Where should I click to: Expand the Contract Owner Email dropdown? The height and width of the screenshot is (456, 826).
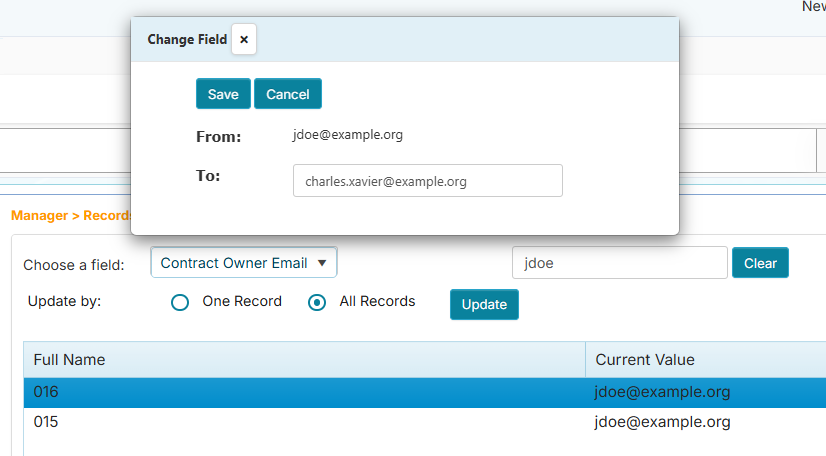tap(244, 263)
